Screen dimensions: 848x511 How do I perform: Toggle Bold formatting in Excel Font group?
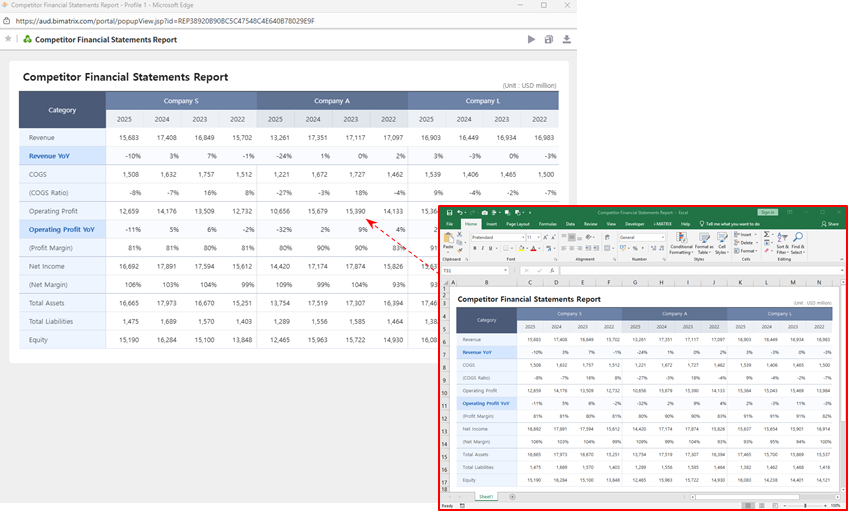474,248
